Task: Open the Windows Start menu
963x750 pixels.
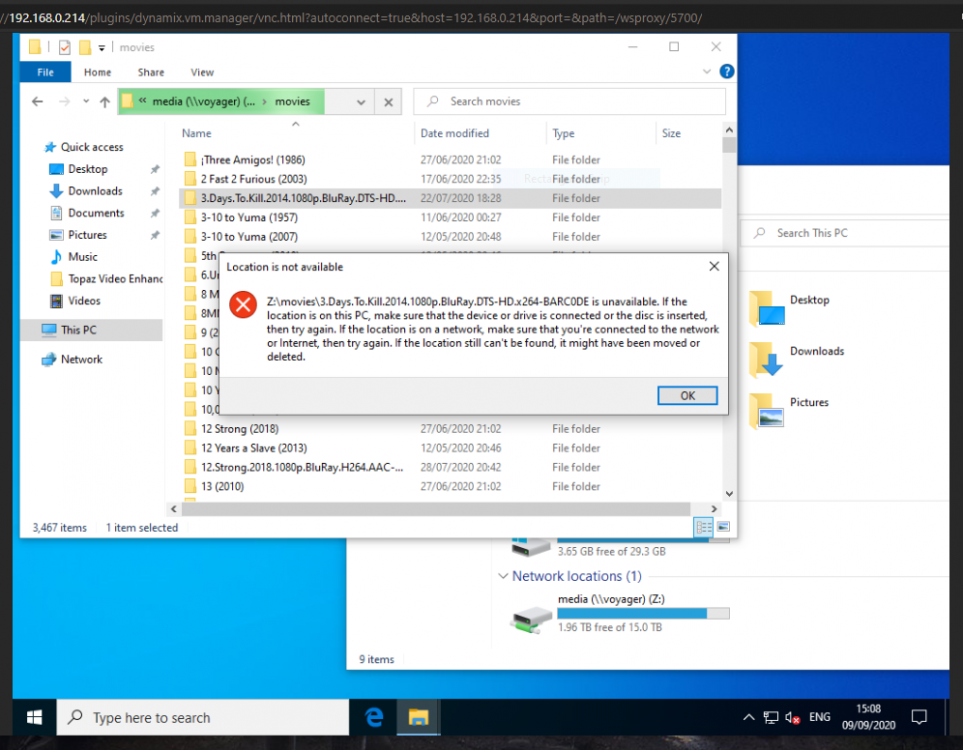Action: pos(34,717)
